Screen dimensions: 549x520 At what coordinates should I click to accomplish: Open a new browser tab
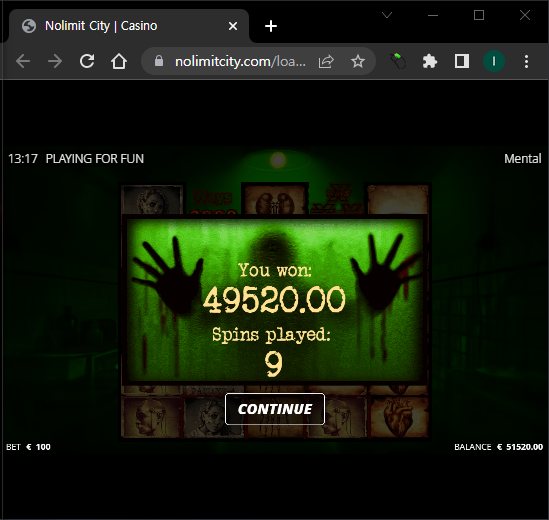pos(271,26)
